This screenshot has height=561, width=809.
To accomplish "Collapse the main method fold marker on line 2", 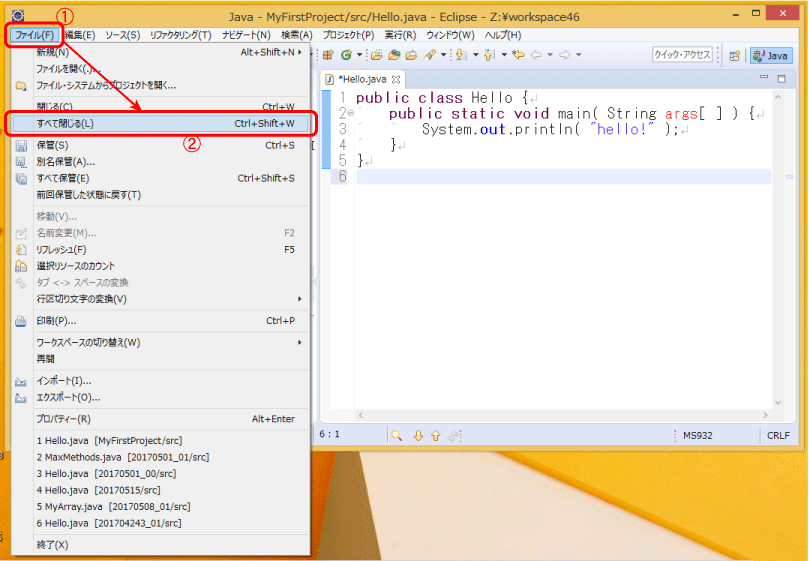I will 351,113.
